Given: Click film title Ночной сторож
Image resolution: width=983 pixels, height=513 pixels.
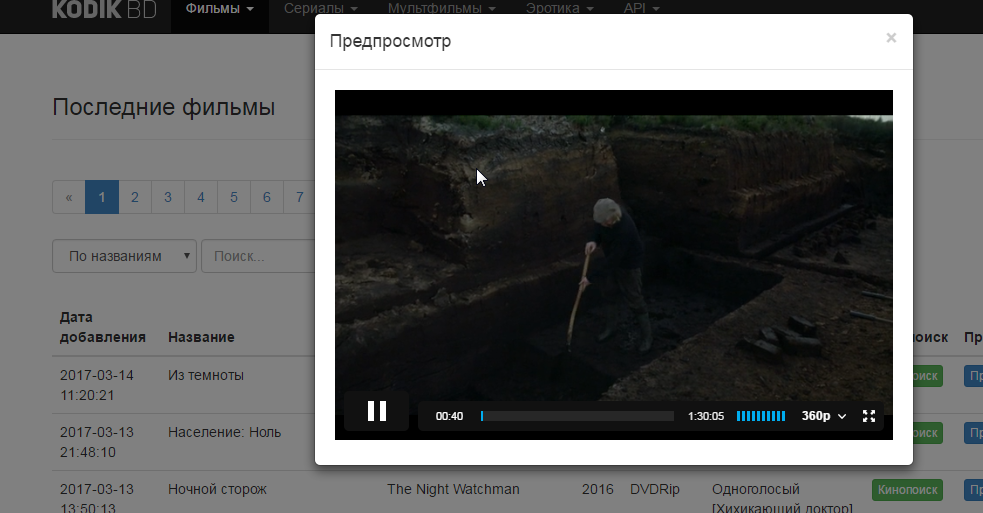Looking at the screenshot, I should [x=218, y=489].
